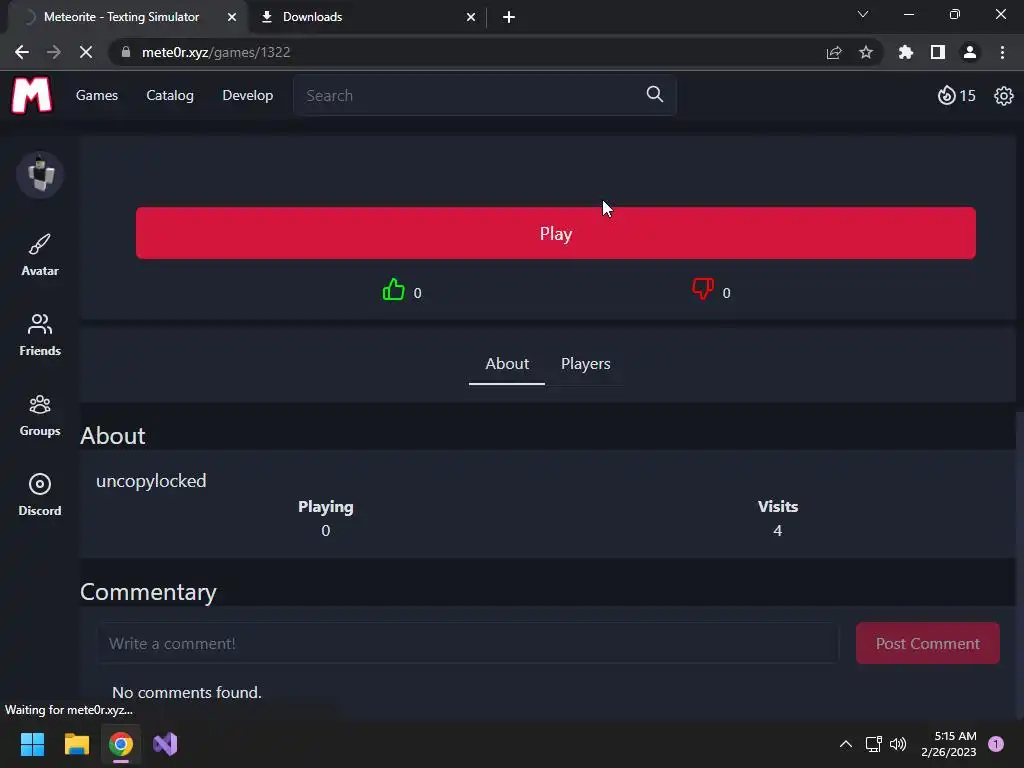Show hidden tray icons chevron

pyautogui.click(x=846, y=744)
